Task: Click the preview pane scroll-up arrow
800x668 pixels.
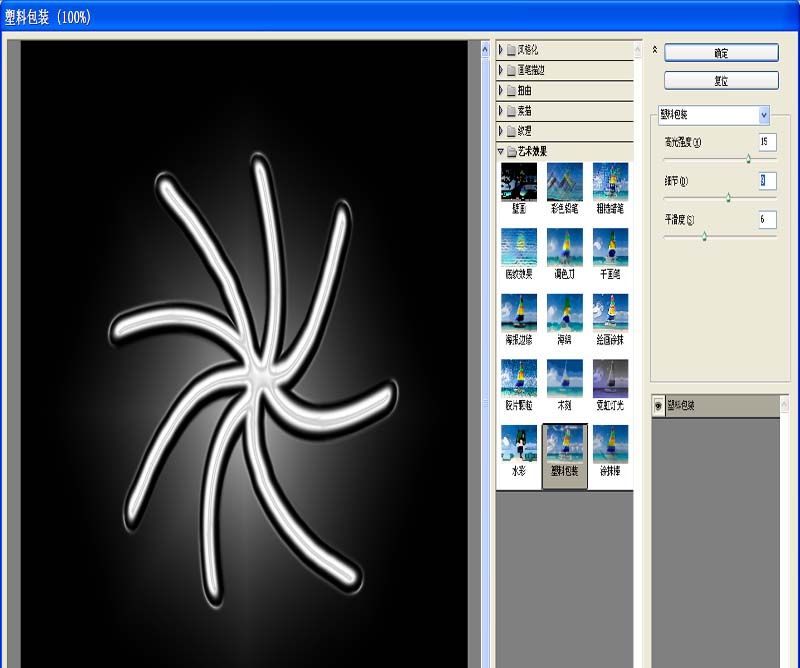Action: [x=485, y=50]
